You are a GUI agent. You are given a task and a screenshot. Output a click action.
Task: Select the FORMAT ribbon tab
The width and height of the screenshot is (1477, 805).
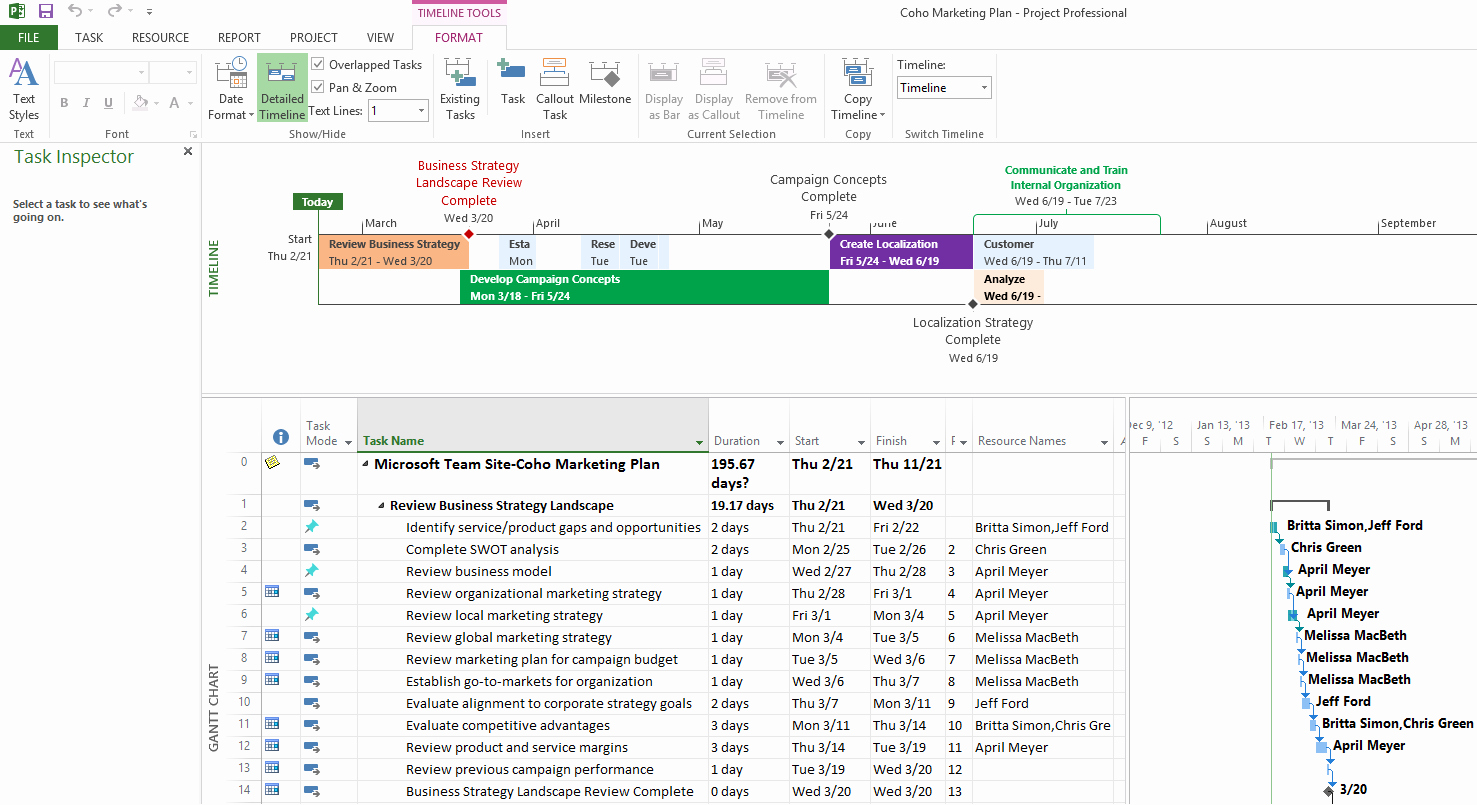click(459, 38)
